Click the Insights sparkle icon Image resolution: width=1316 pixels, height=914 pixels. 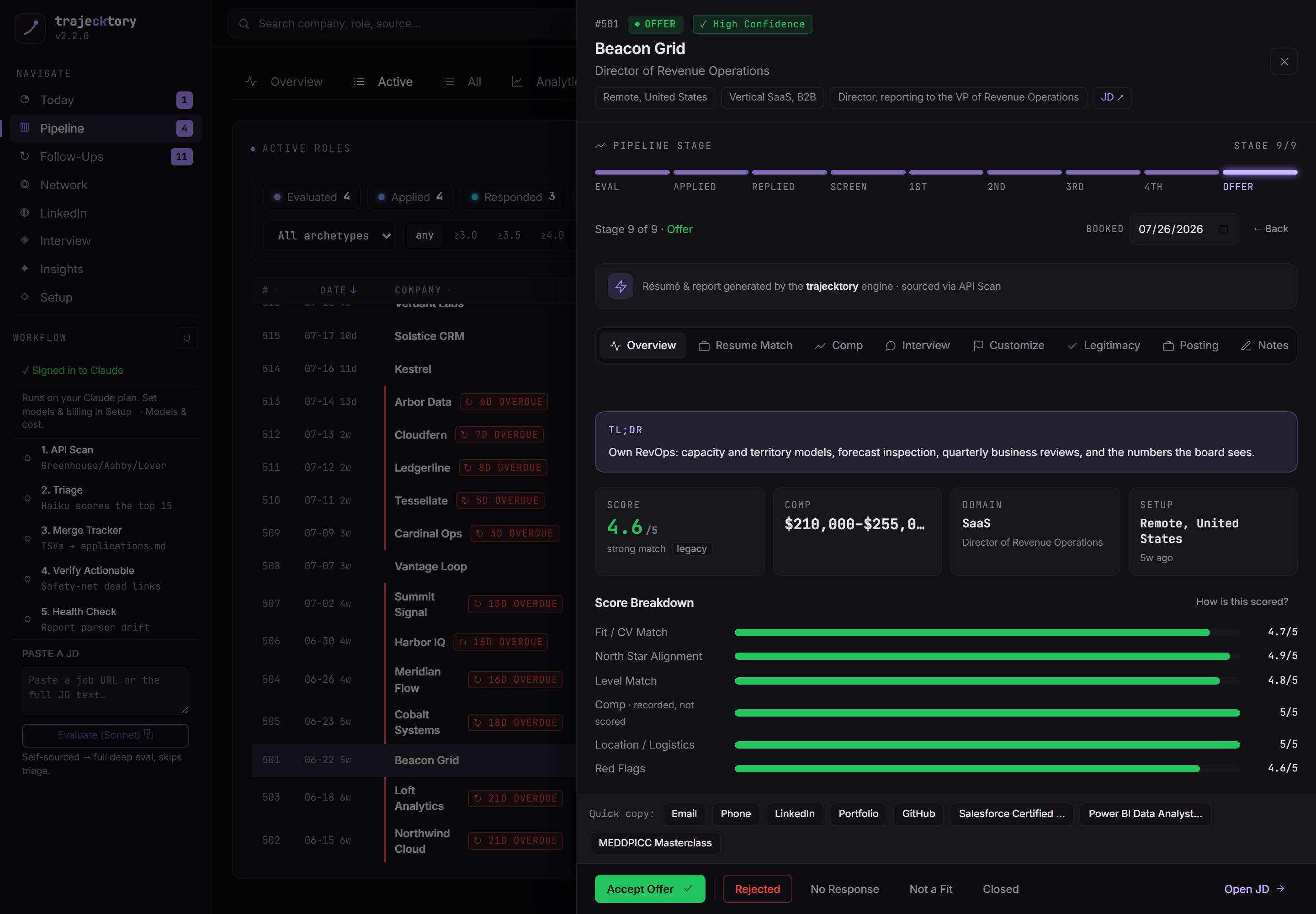coord(25,269)
